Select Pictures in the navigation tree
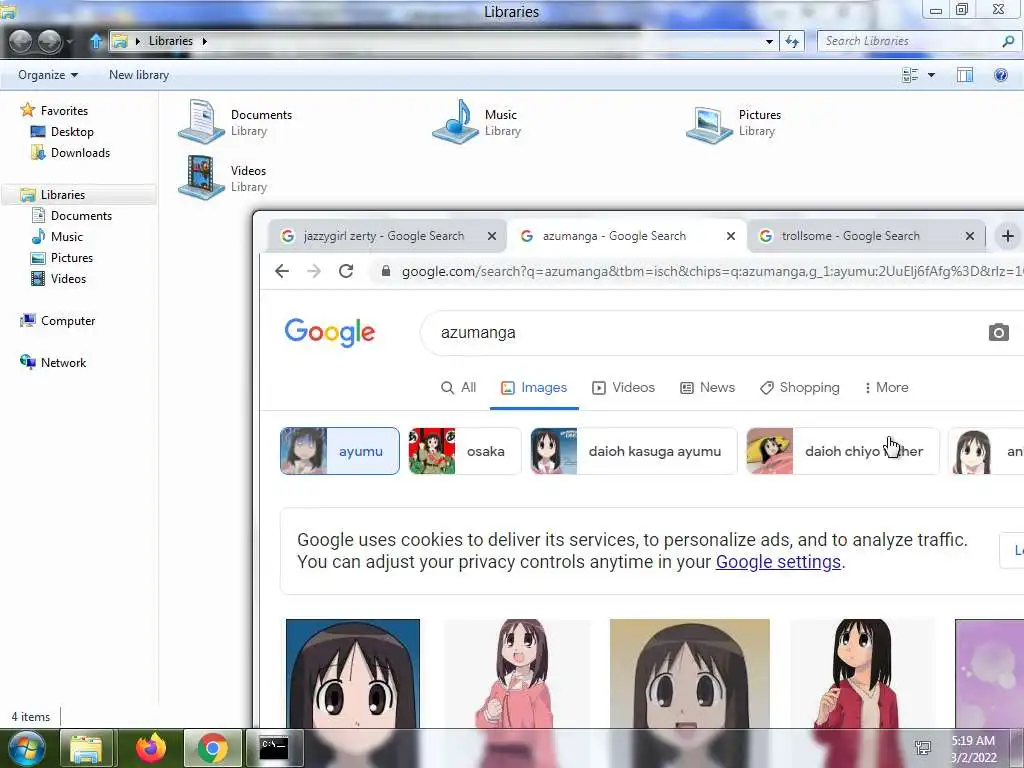The image size is (1024, 768). (x=71, y=257)
